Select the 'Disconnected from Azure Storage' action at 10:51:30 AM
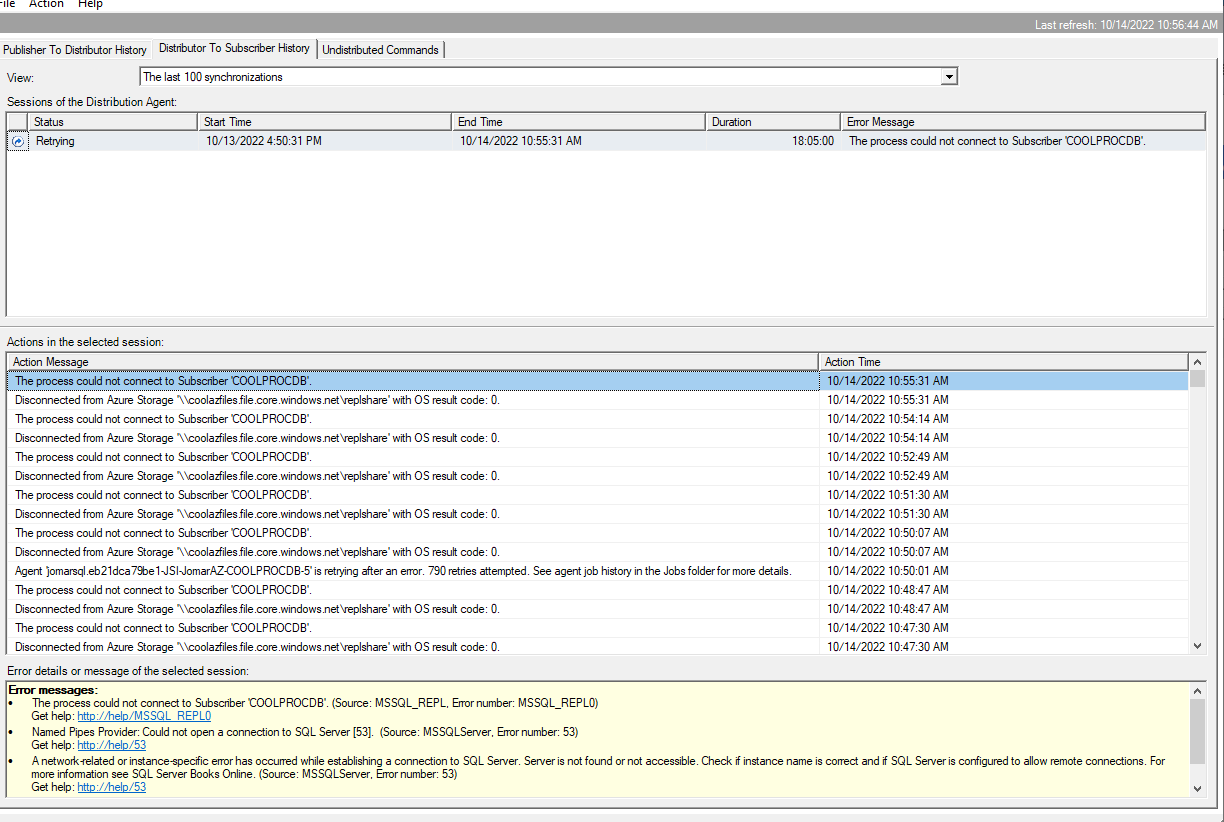Image resolution: width=1224 pixels, height=822 pixels. [x=598, y=514]
